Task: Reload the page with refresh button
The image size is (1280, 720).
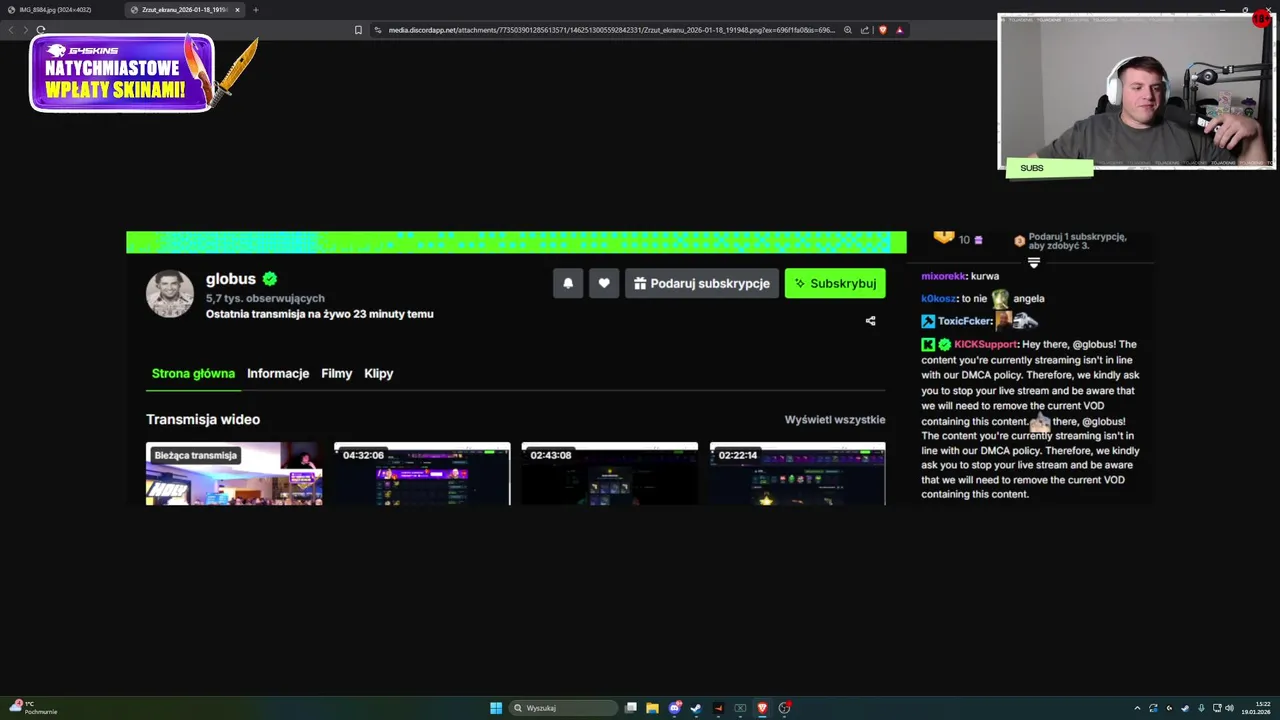Action: click(x=40, y=30)
